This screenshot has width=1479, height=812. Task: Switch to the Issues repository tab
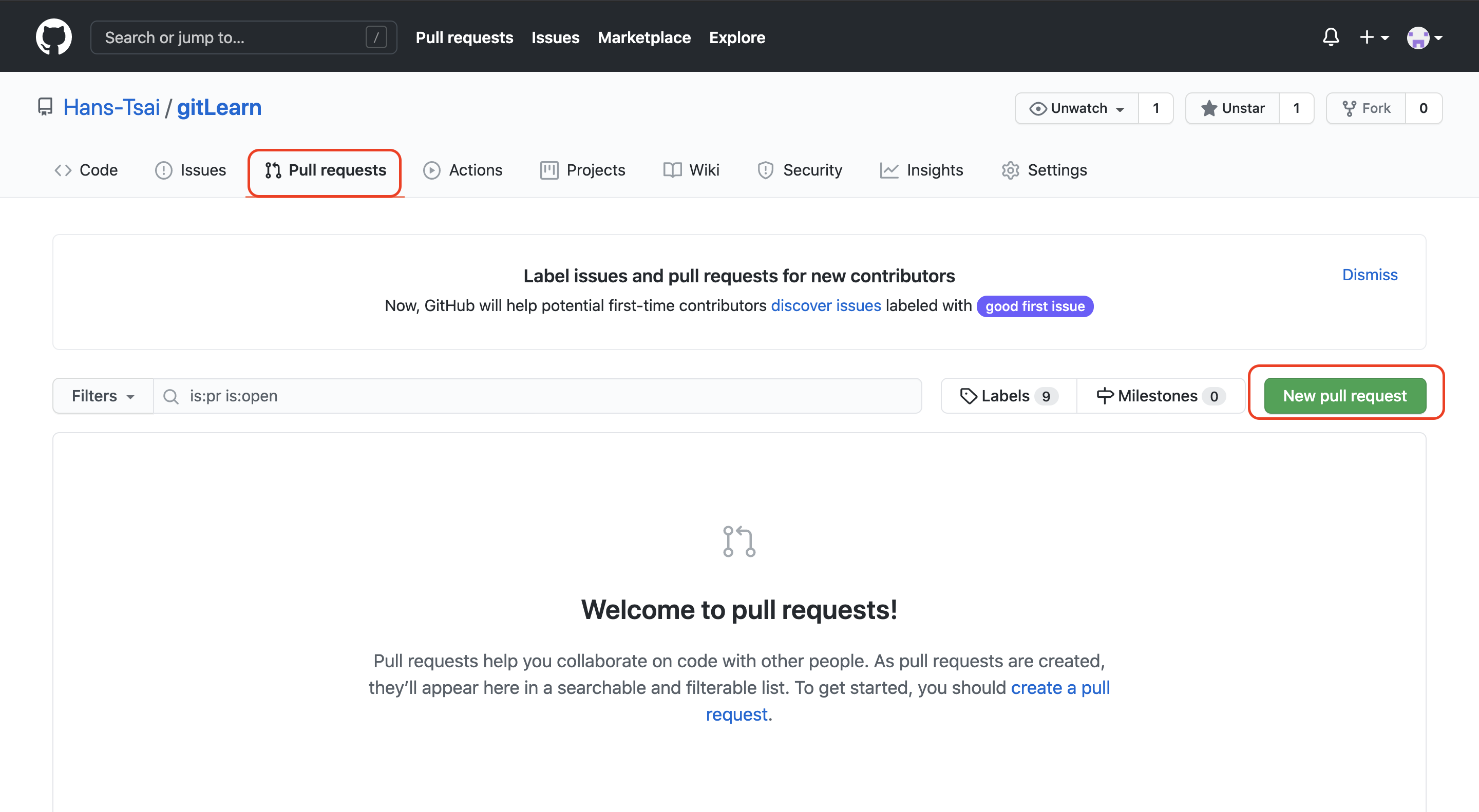click(x=191, y=170)
